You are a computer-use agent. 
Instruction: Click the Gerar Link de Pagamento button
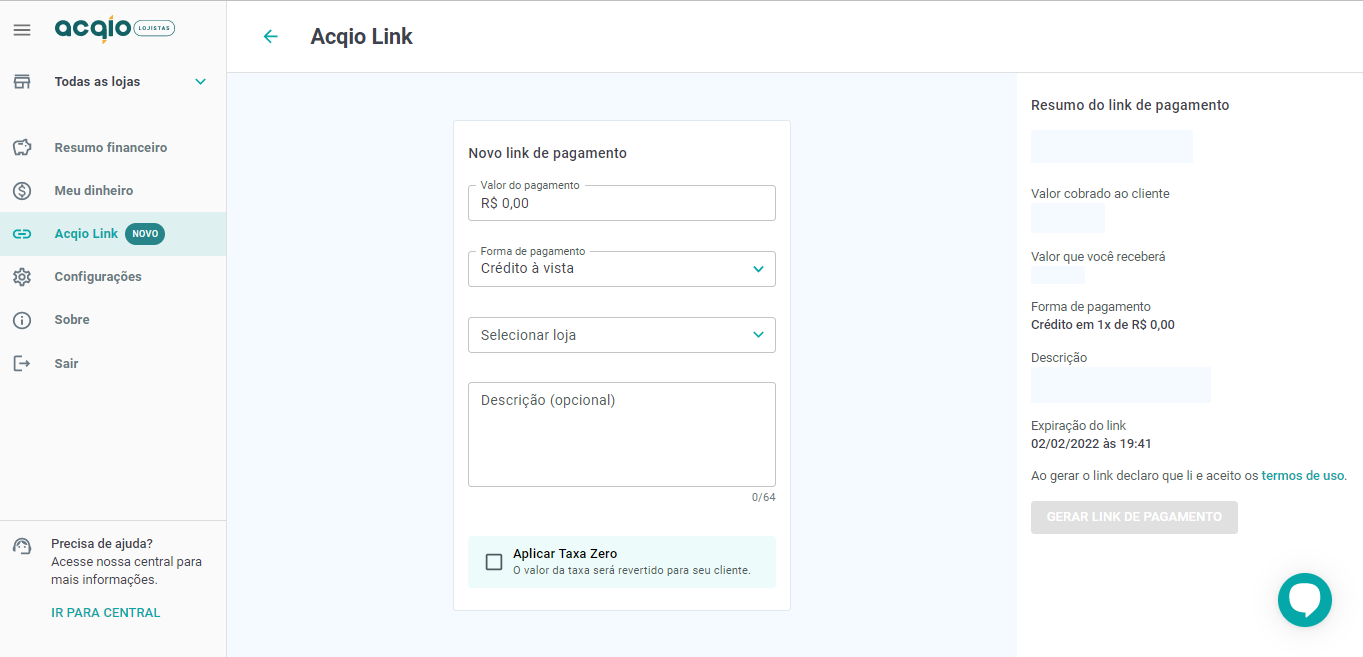pos(1134,517)
